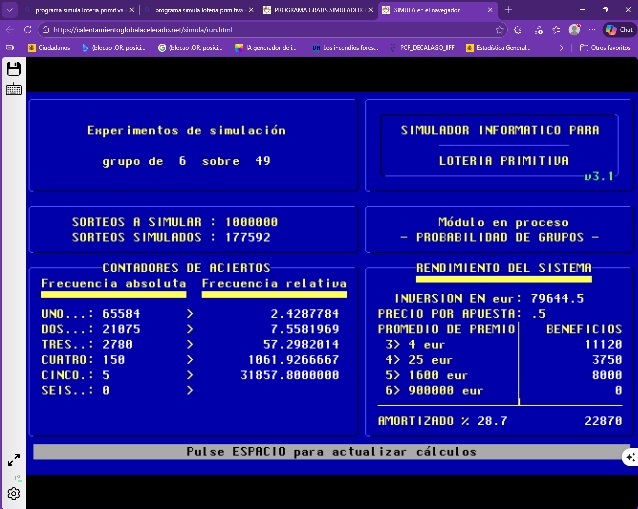Open the Copilot Chat button
The width and height of the screenshot is (638, 509).
pyautogui.click(x=618, y=29)
